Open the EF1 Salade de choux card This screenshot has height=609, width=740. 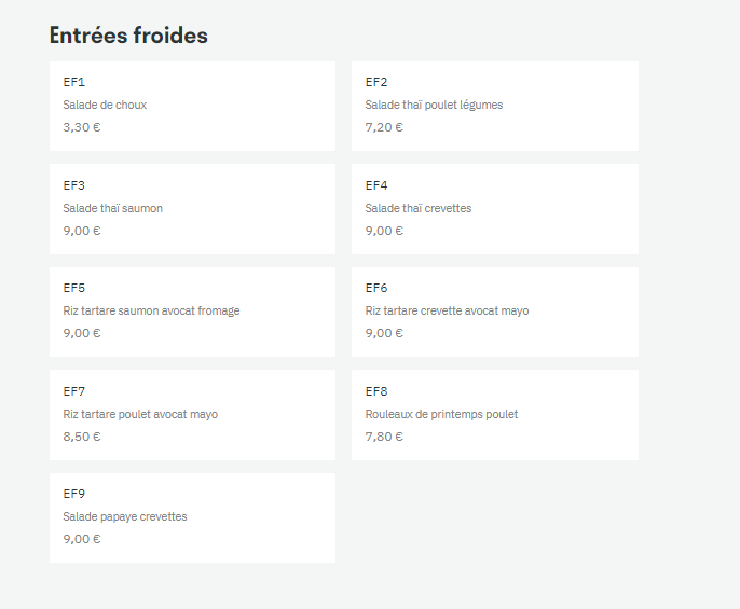point(192,106)
